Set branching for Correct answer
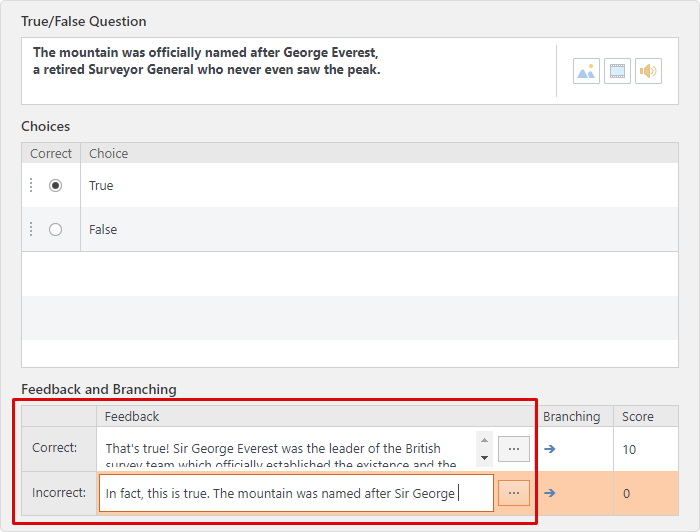Viewport: 700px width, 532px height. click(550, 449)
